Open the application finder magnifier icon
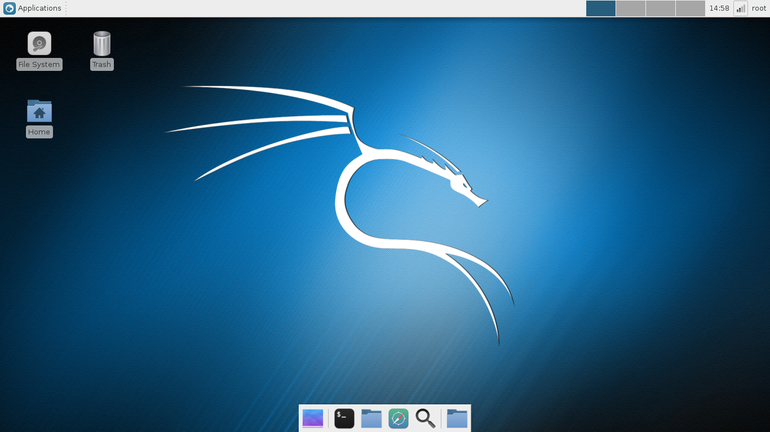 tap(425, 419)
